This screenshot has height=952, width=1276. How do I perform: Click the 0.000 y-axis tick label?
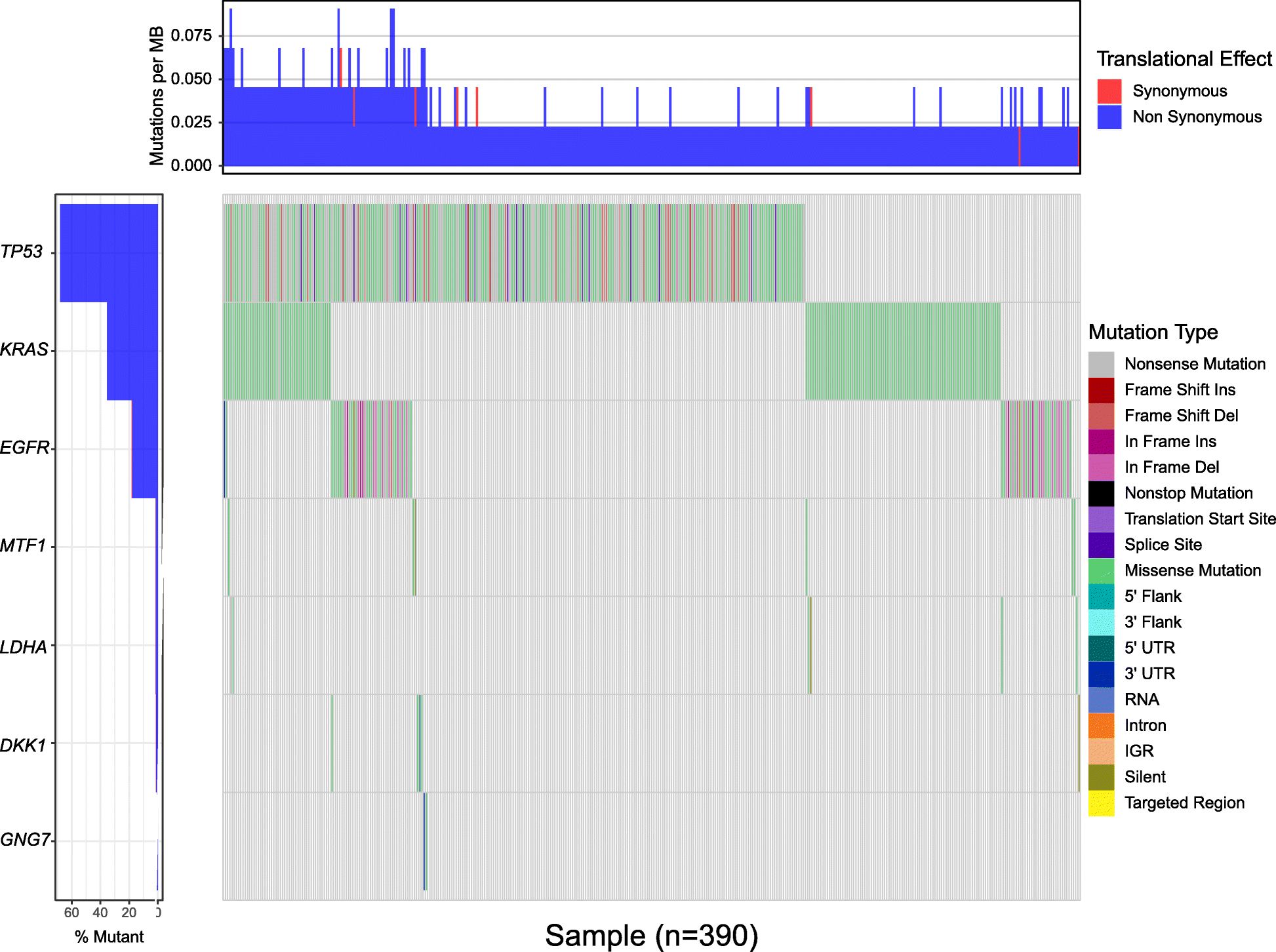pos(191,165)
